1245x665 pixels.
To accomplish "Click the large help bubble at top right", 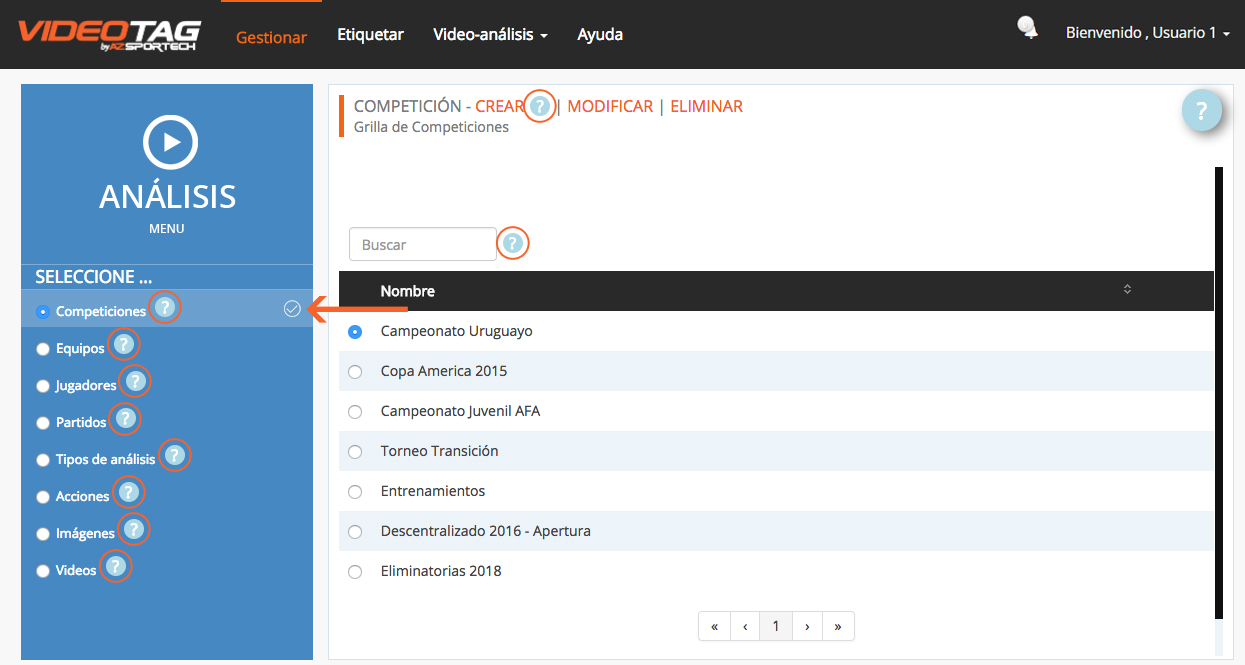I will [1202, 111].
